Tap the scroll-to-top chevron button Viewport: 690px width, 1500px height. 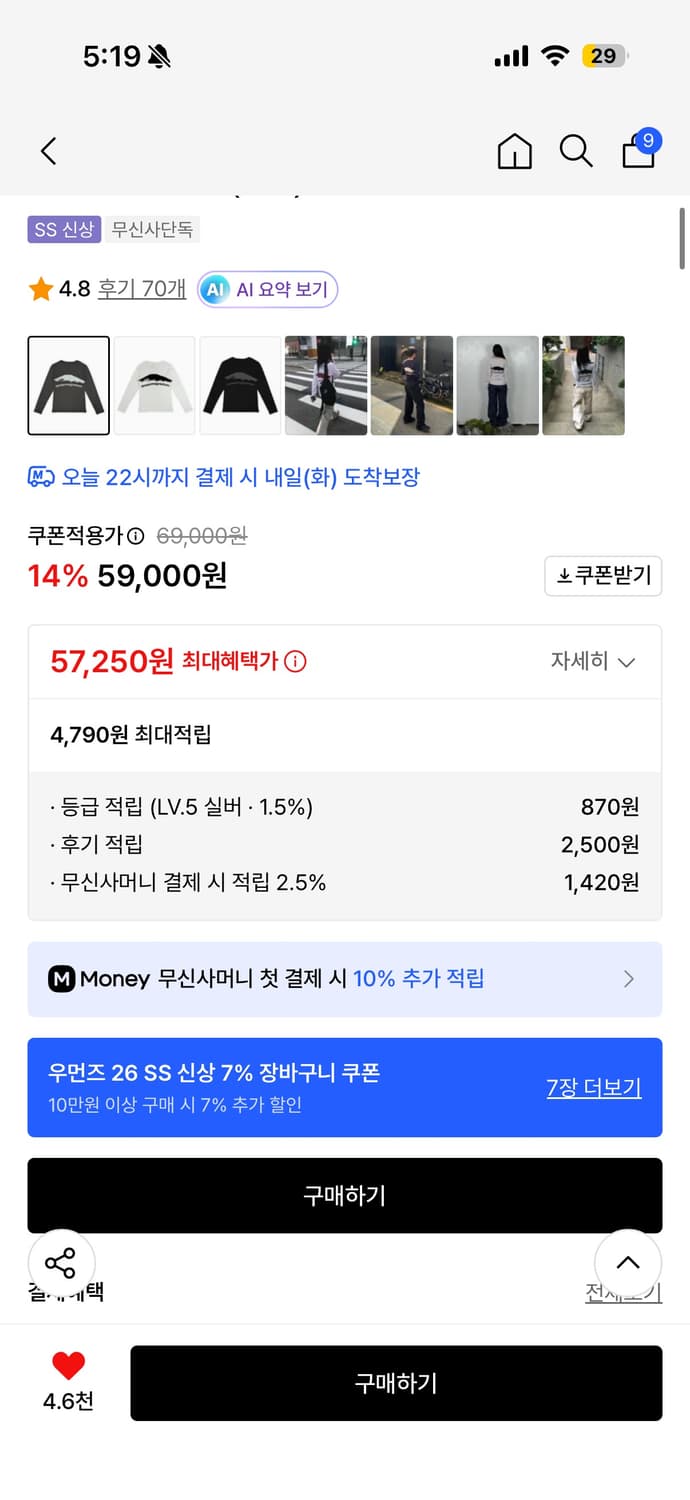point(628,1263)
